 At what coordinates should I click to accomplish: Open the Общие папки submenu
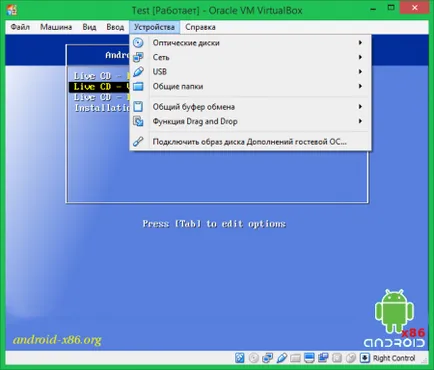(x=250, y=86)
